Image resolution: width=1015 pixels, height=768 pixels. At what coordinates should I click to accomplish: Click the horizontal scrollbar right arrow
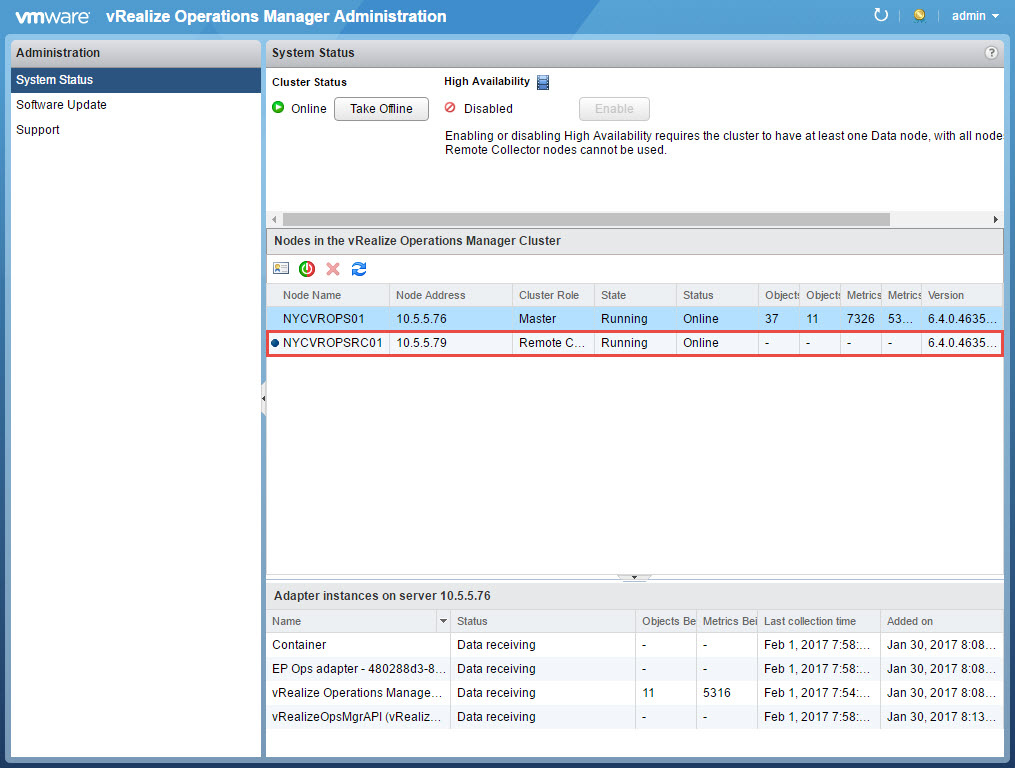tap(996, 220)
